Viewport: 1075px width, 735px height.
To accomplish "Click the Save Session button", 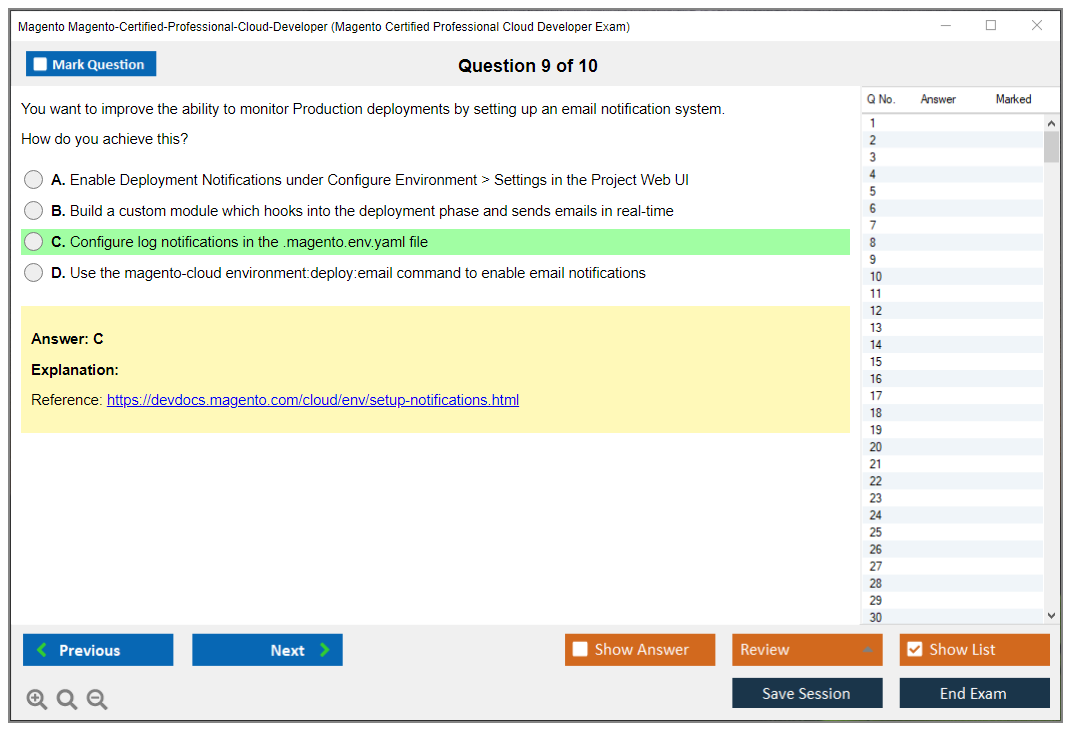I will coord(807,693).
